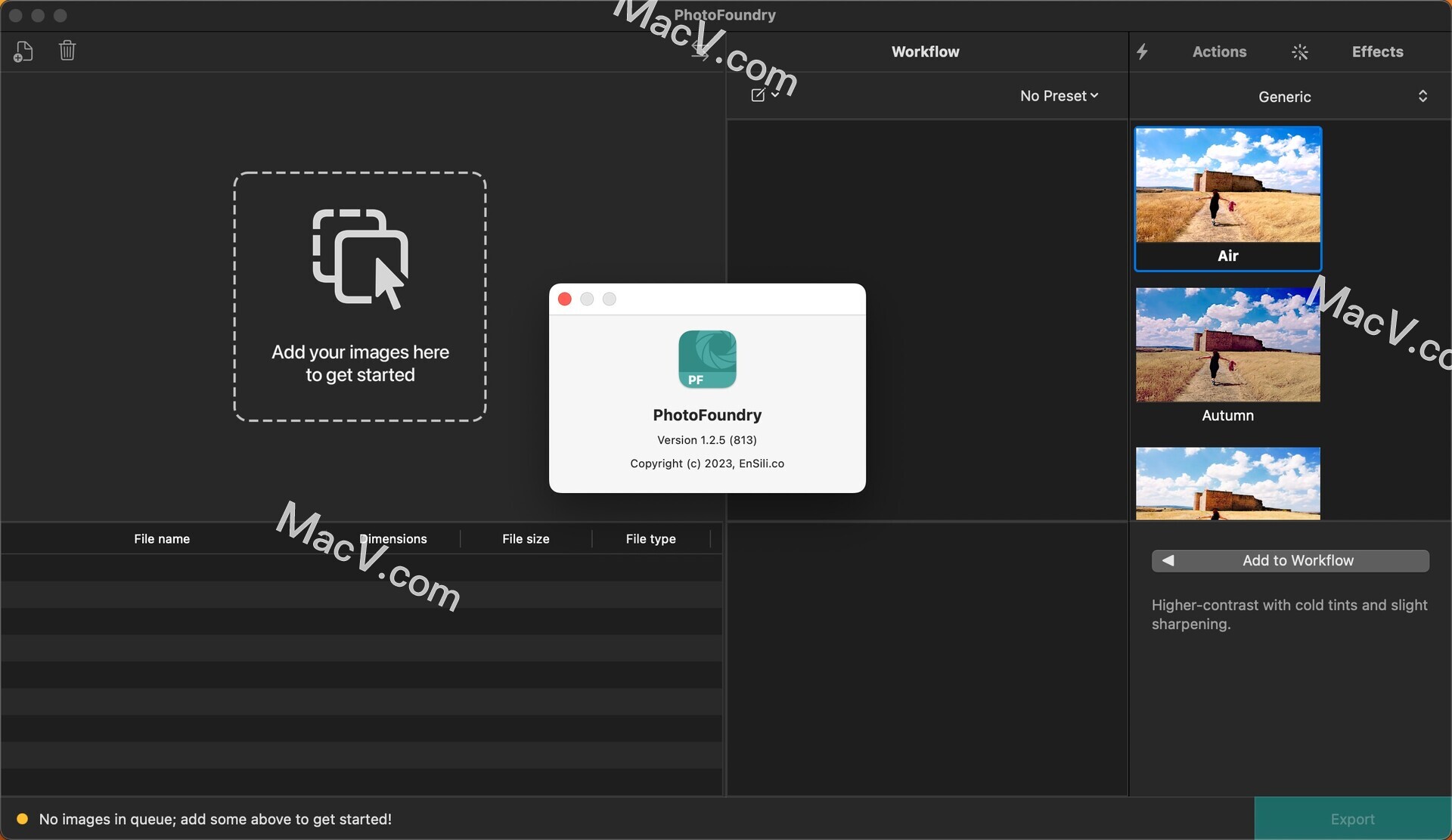Sort by the File name column header
1452x840 pixels.
click(x=162, y=539)
